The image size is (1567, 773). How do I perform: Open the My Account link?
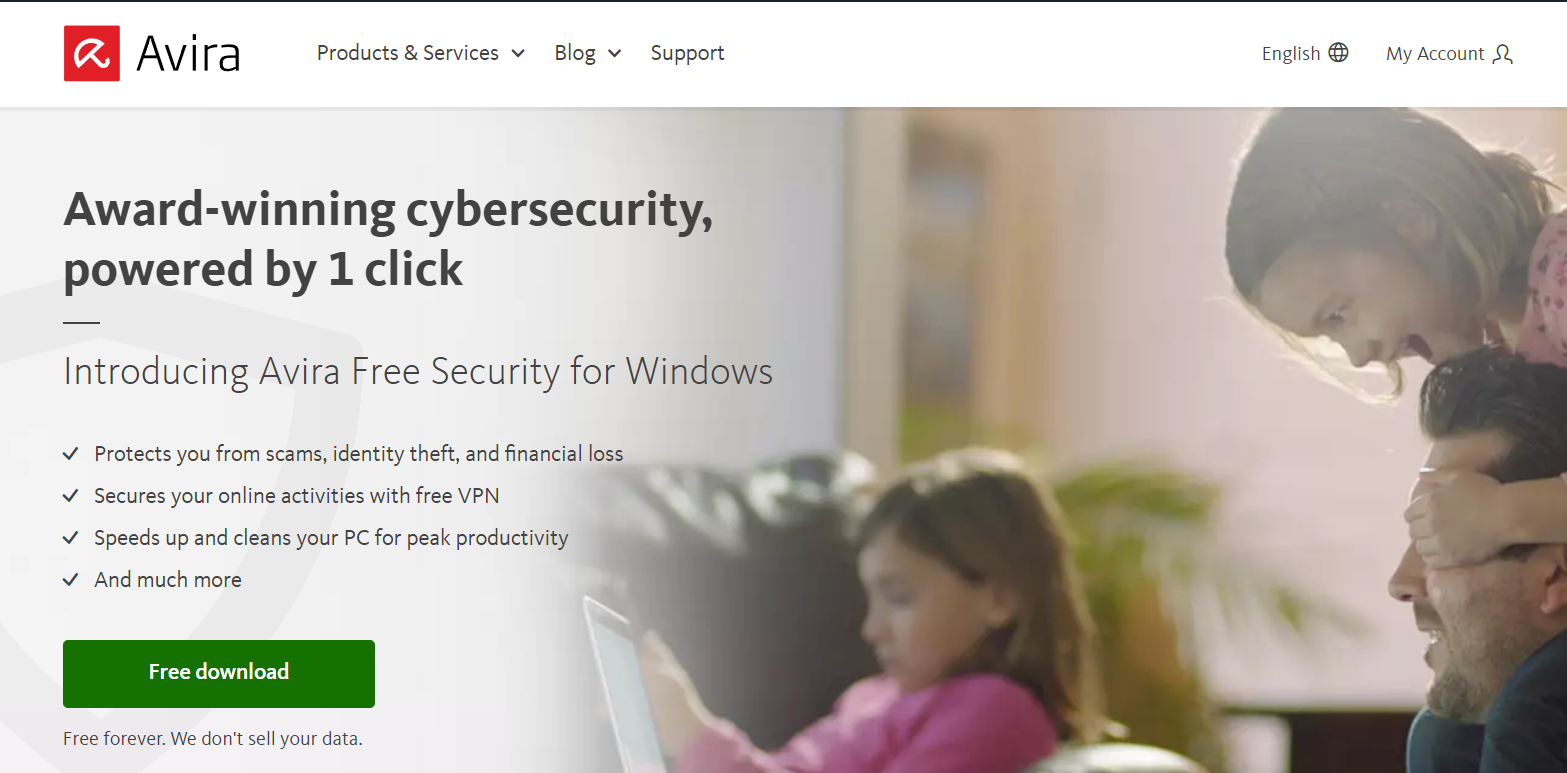tap(1449, 54)
